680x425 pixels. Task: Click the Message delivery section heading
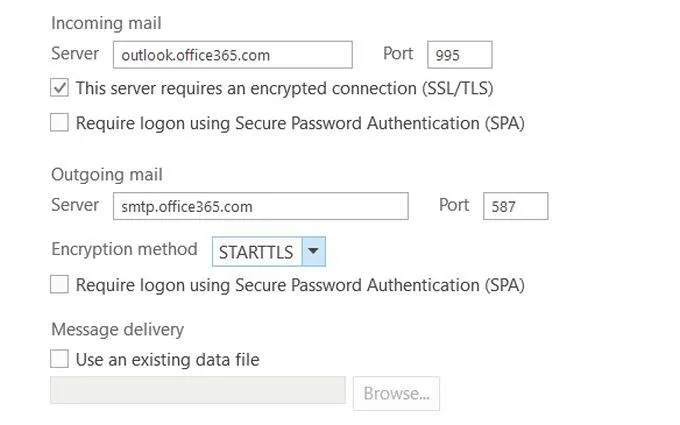pos(117,329)
